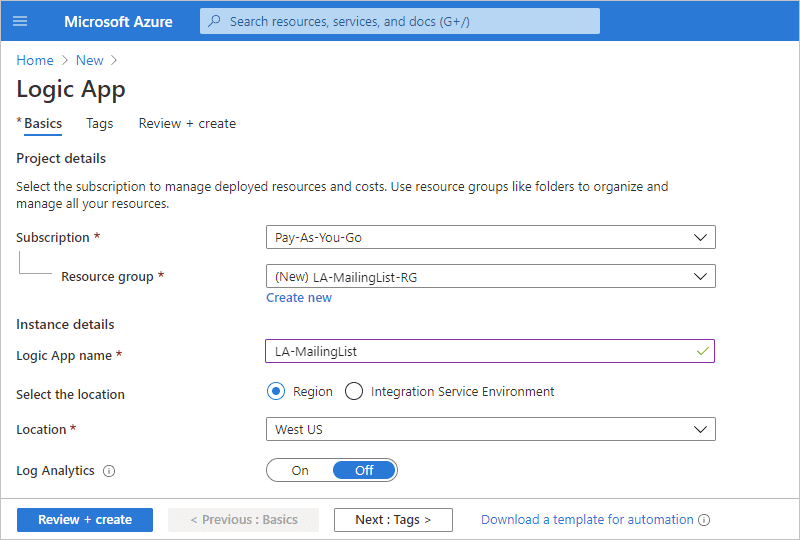Open the Location dropdown showing West US

[491, 429]
